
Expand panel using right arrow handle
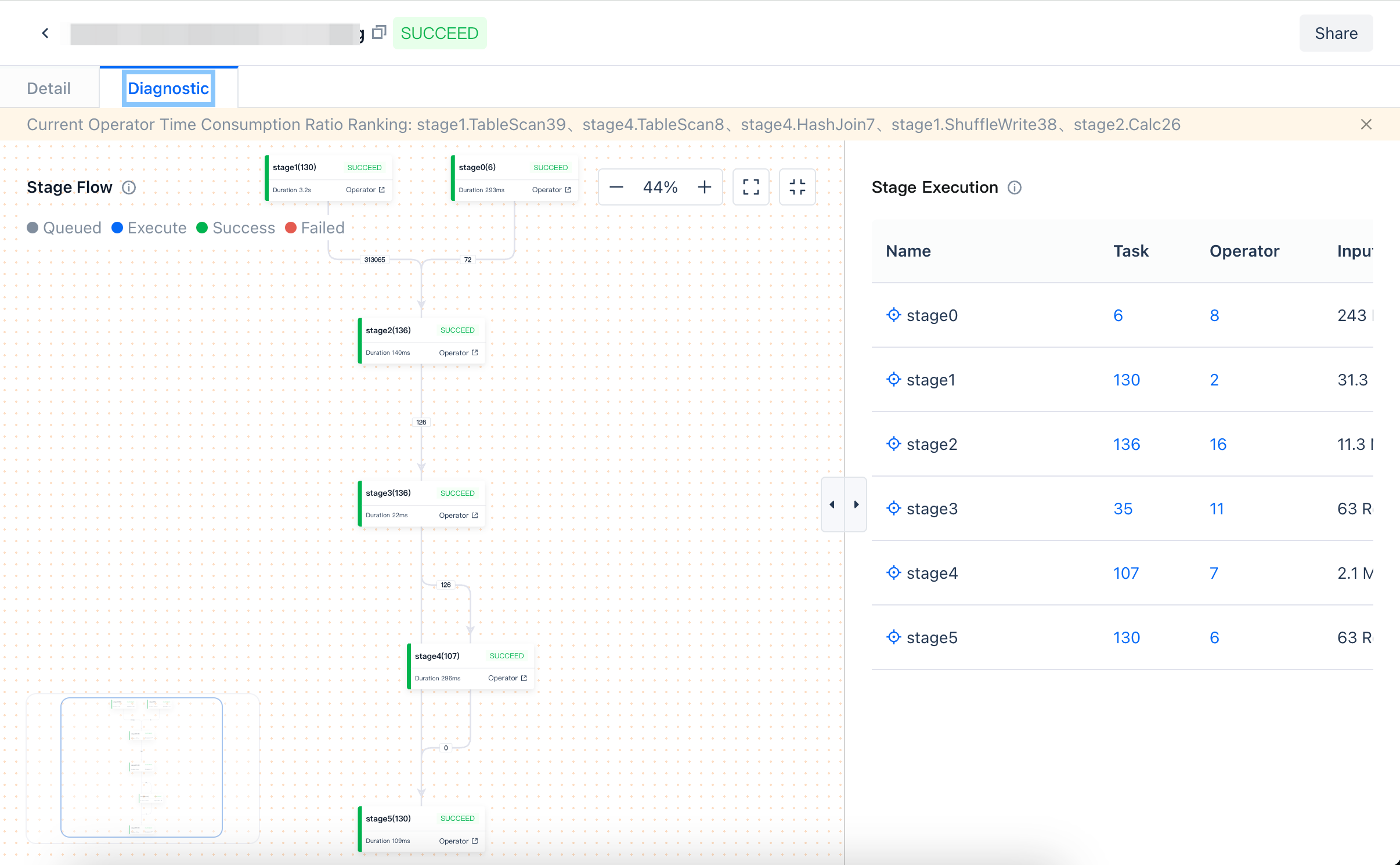point(856,504)
